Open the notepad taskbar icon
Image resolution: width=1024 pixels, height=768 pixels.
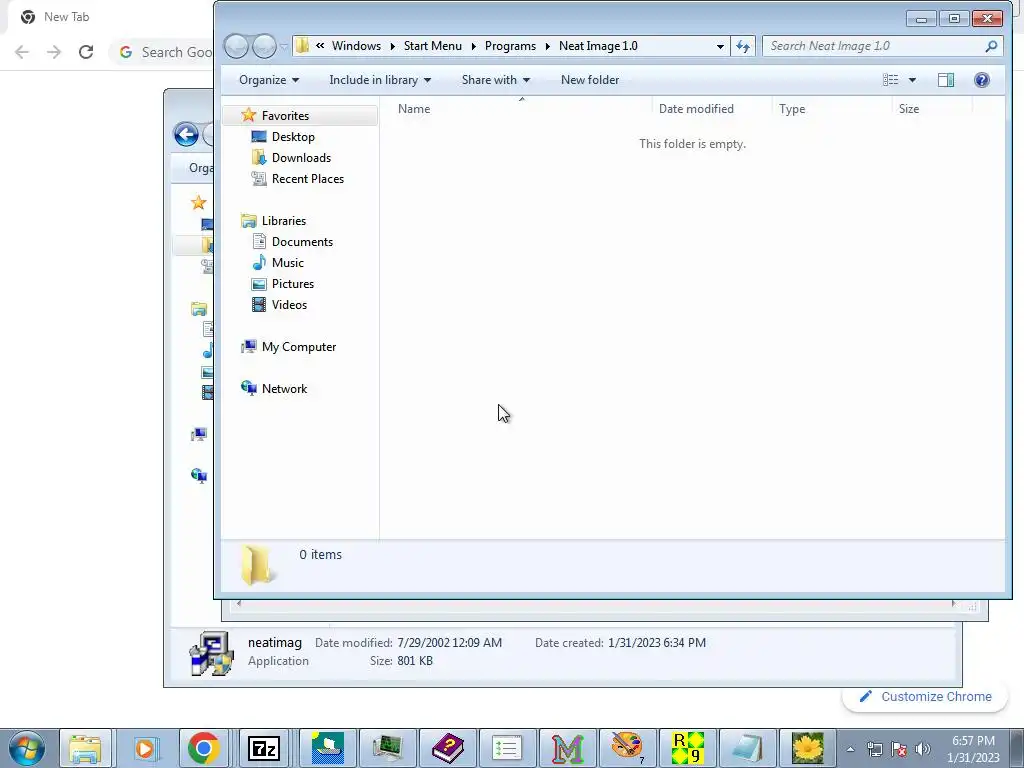pyautogui.click(x=747, y=748)
